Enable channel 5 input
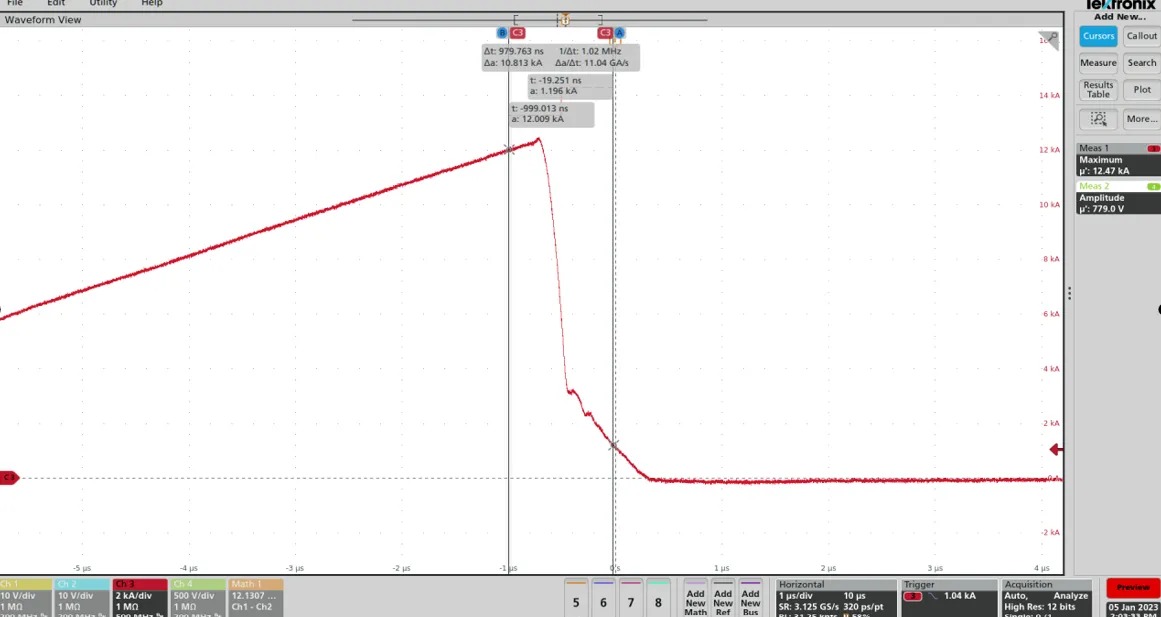Screen dimensions: 1161x617 point(576,597)
